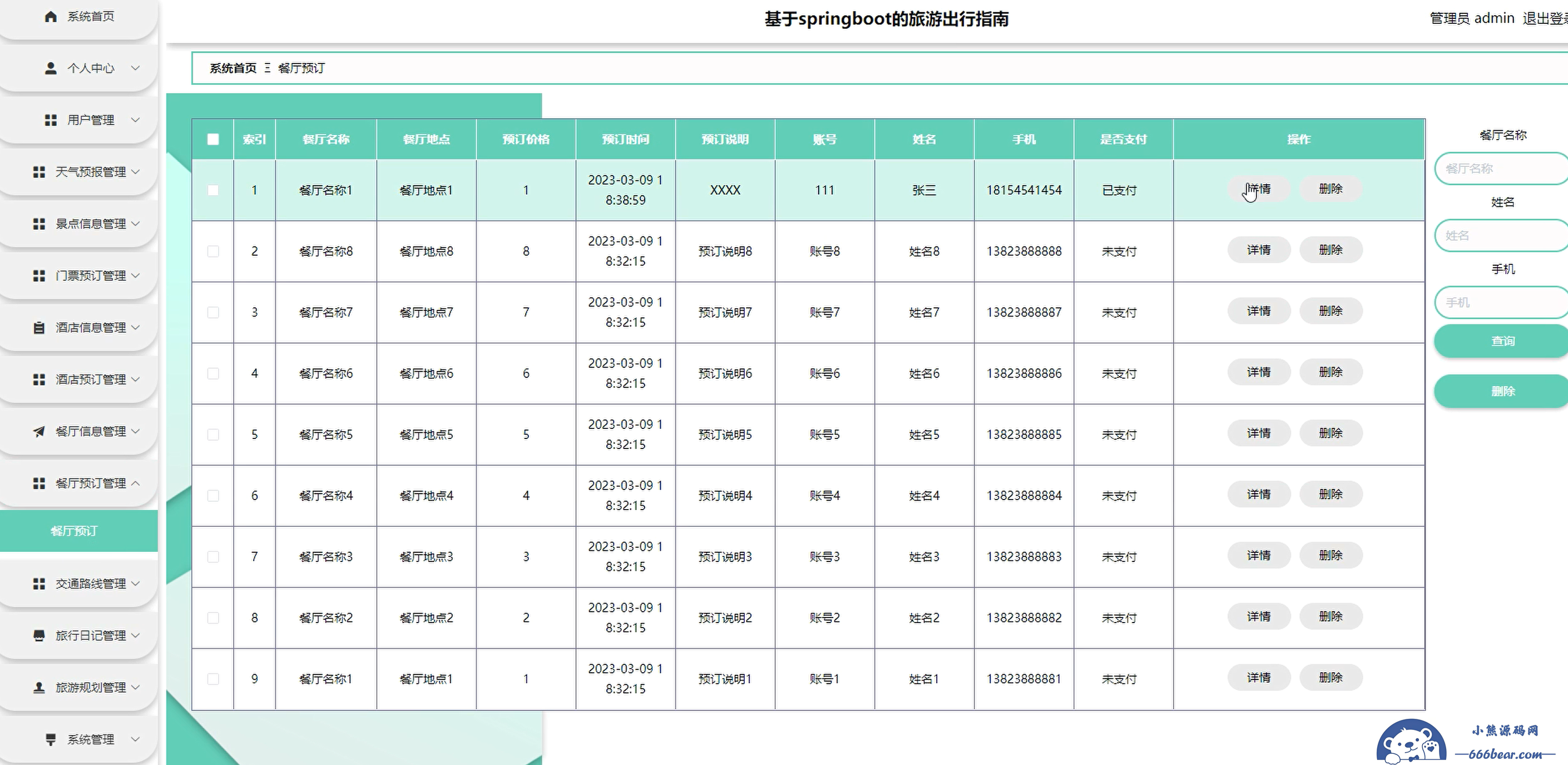Focus the 姓名 search input
The height and width of the screenshot is (765, 1568).
pyautogui.click(x=1502, y=235)
